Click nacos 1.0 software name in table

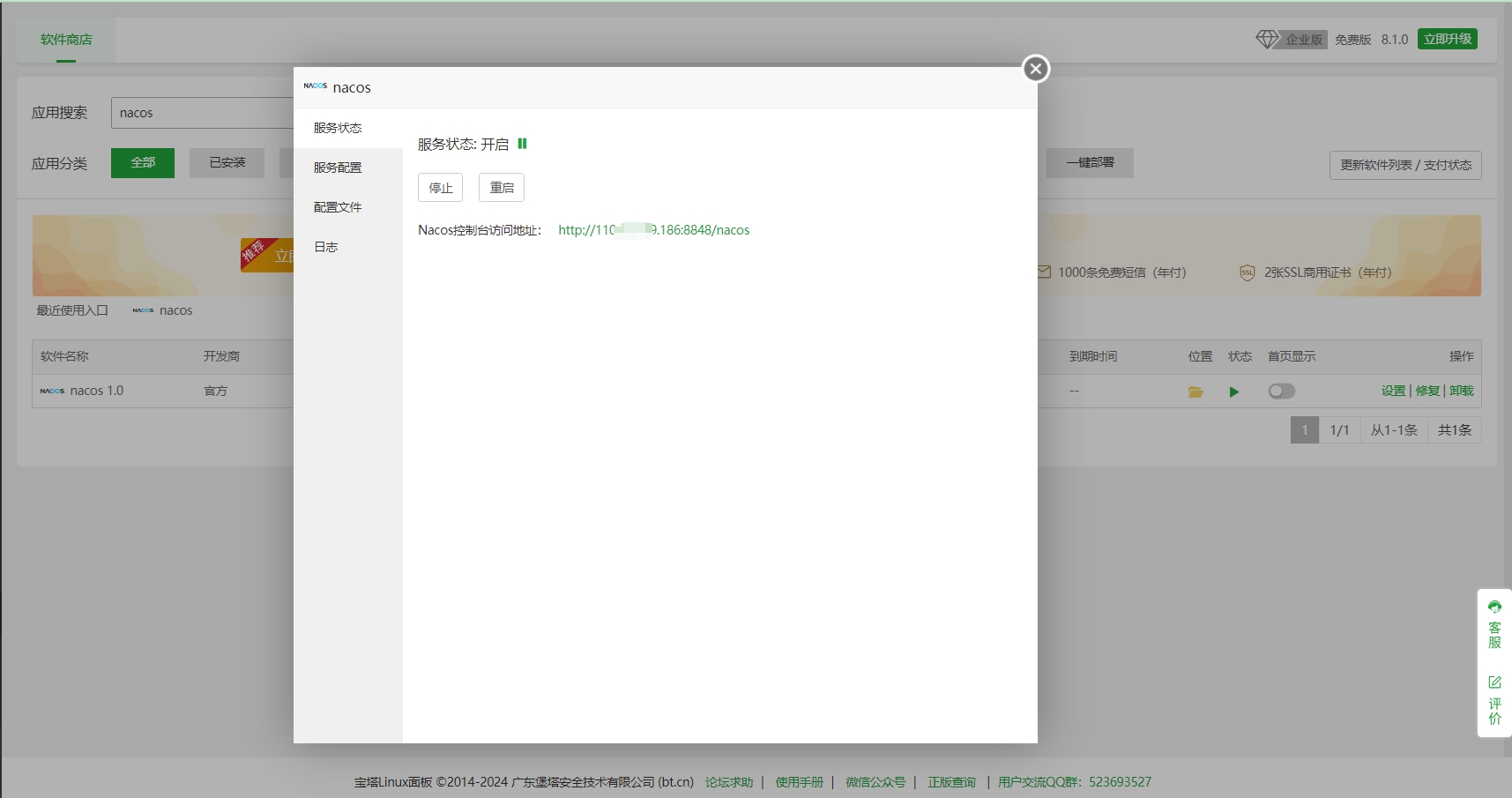click(97, 391)
